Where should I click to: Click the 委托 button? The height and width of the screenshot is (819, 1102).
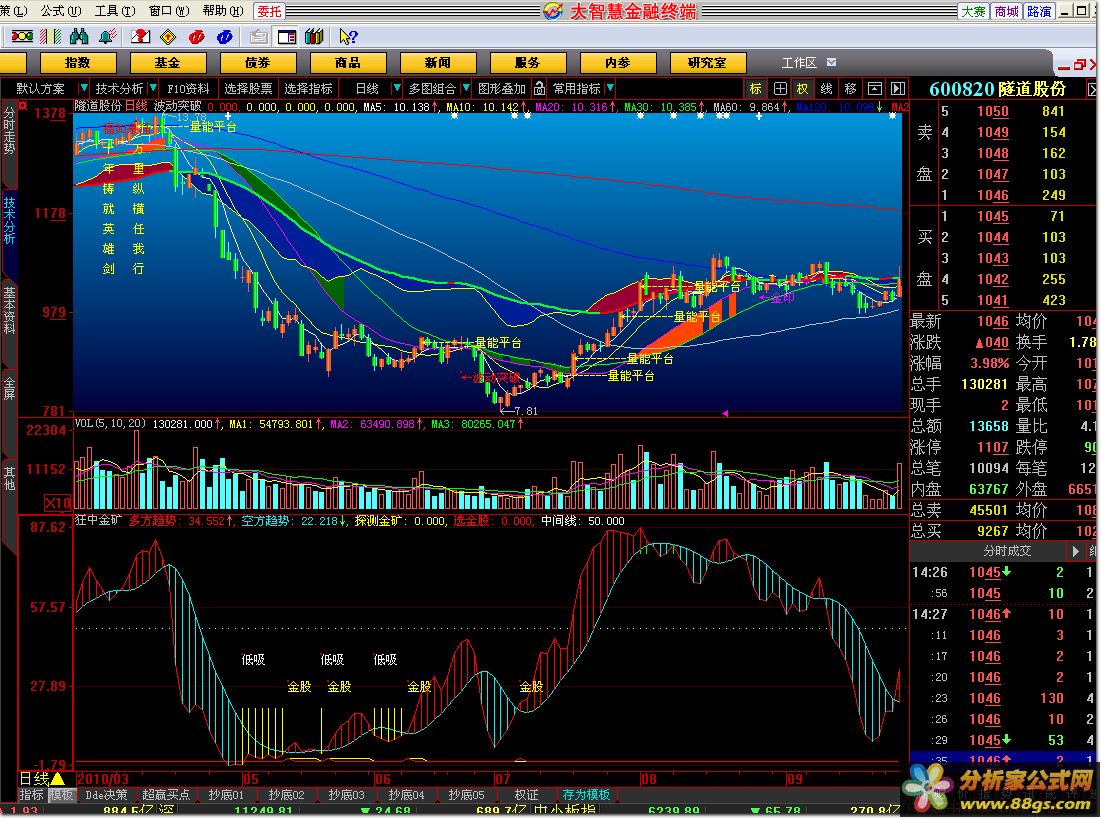269,11
